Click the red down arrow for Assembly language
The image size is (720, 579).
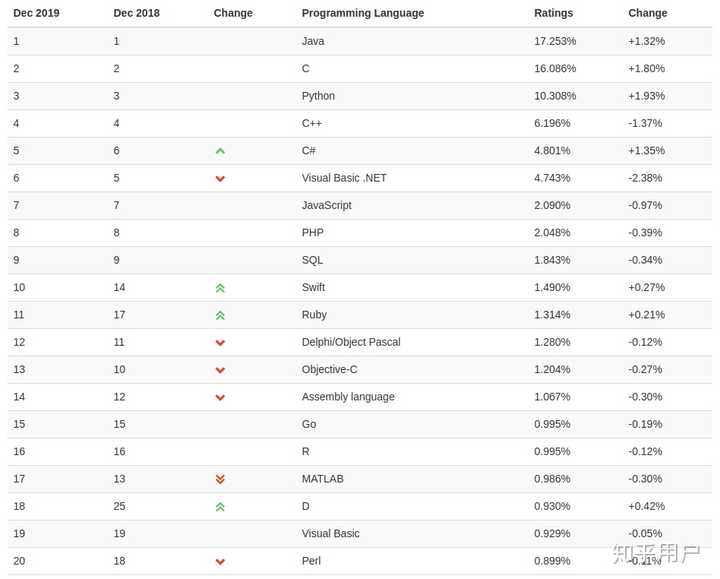[x=220, y=397]
